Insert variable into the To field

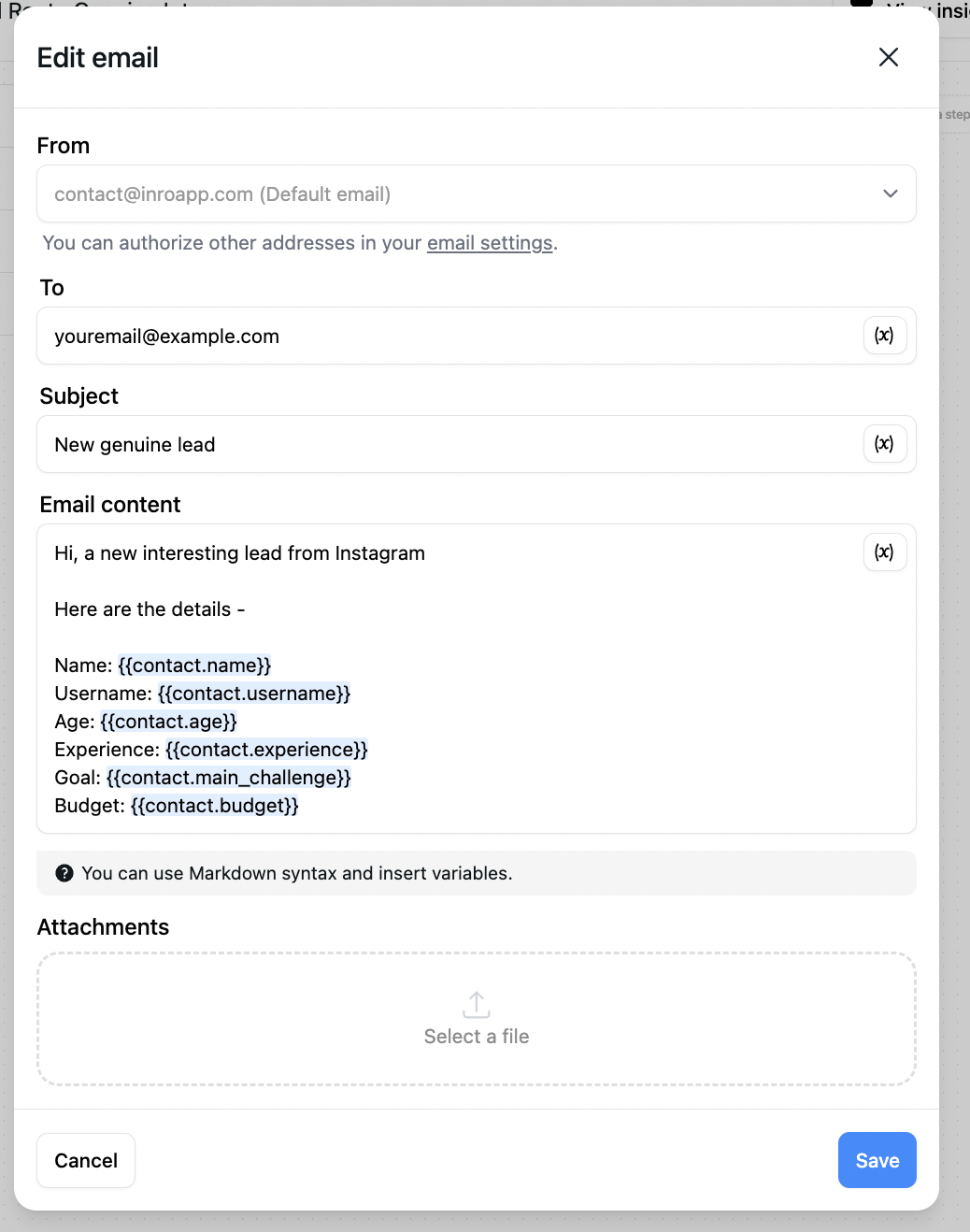coord(884,335)
